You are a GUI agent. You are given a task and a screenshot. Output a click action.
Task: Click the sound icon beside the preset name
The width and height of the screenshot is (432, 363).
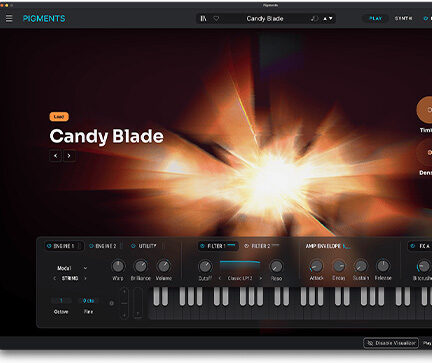pyautogui.click(x=314, y=19)
